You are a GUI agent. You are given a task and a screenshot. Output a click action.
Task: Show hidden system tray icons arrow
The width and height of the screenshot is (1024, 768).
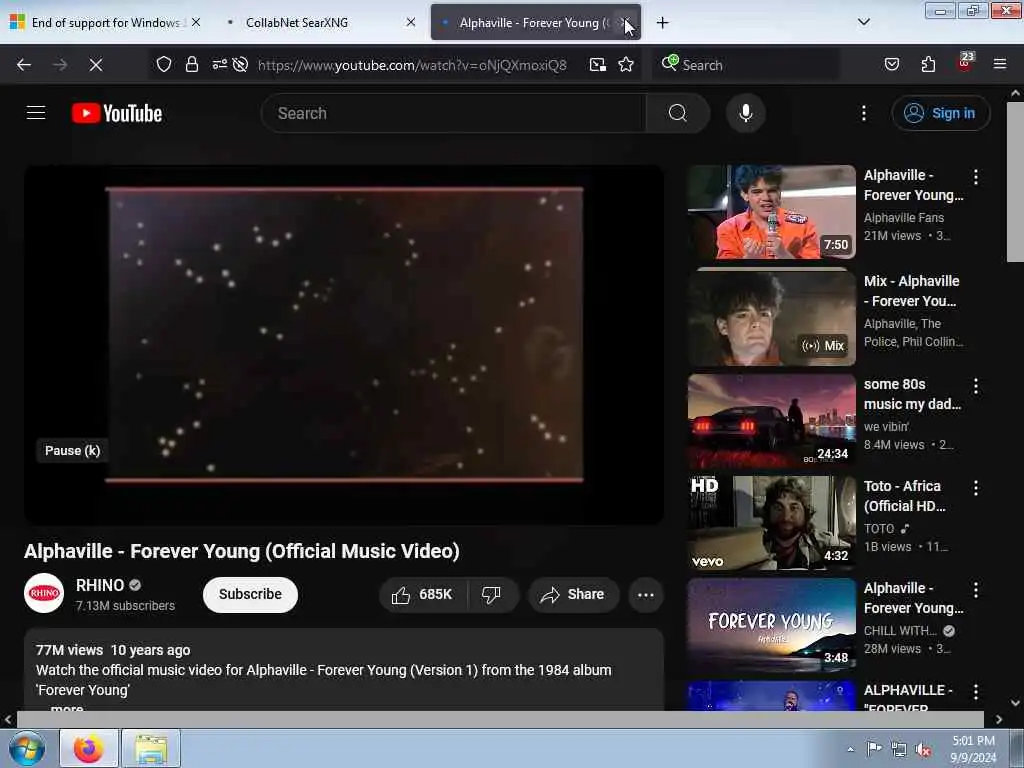pyautogui.click(x=850, y=749)
